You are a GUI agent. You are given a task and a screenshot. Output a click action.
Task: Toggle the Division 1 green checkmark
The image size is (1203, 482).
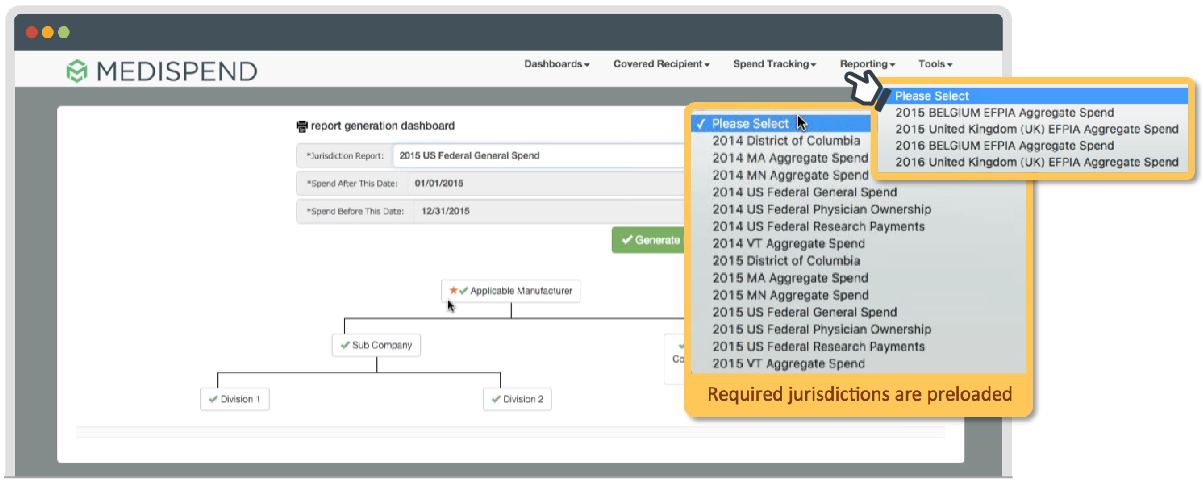(x=213, y=399)
